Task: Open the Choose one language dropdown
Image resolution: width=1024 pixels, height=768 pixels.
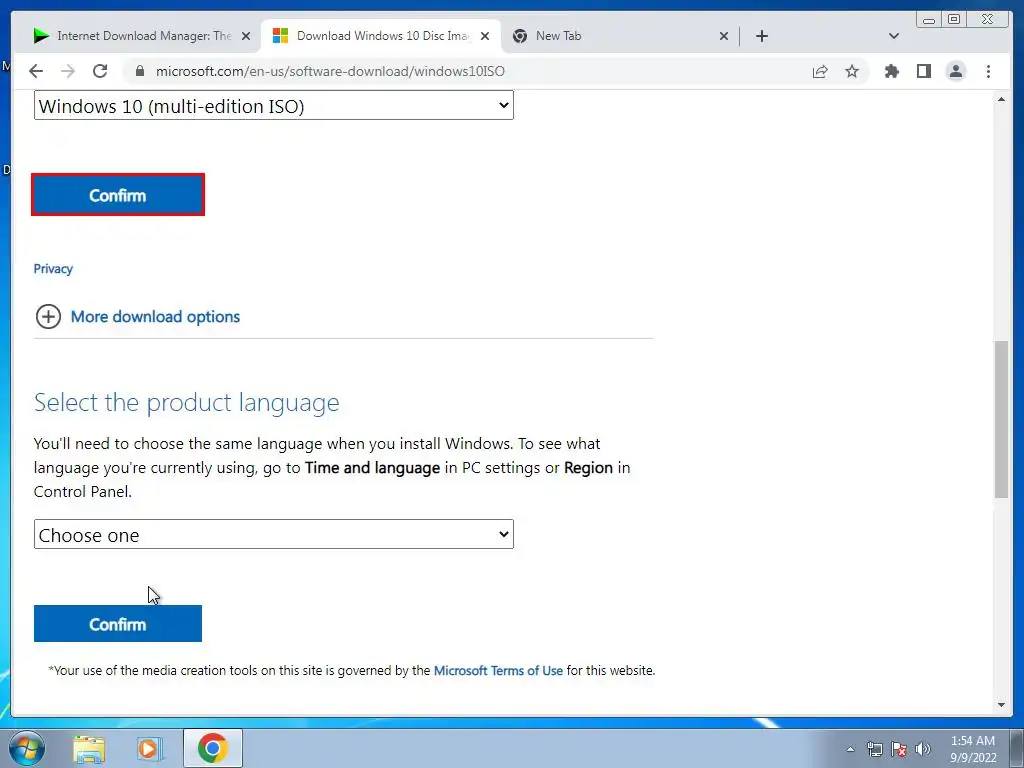Action: (274, 534)
